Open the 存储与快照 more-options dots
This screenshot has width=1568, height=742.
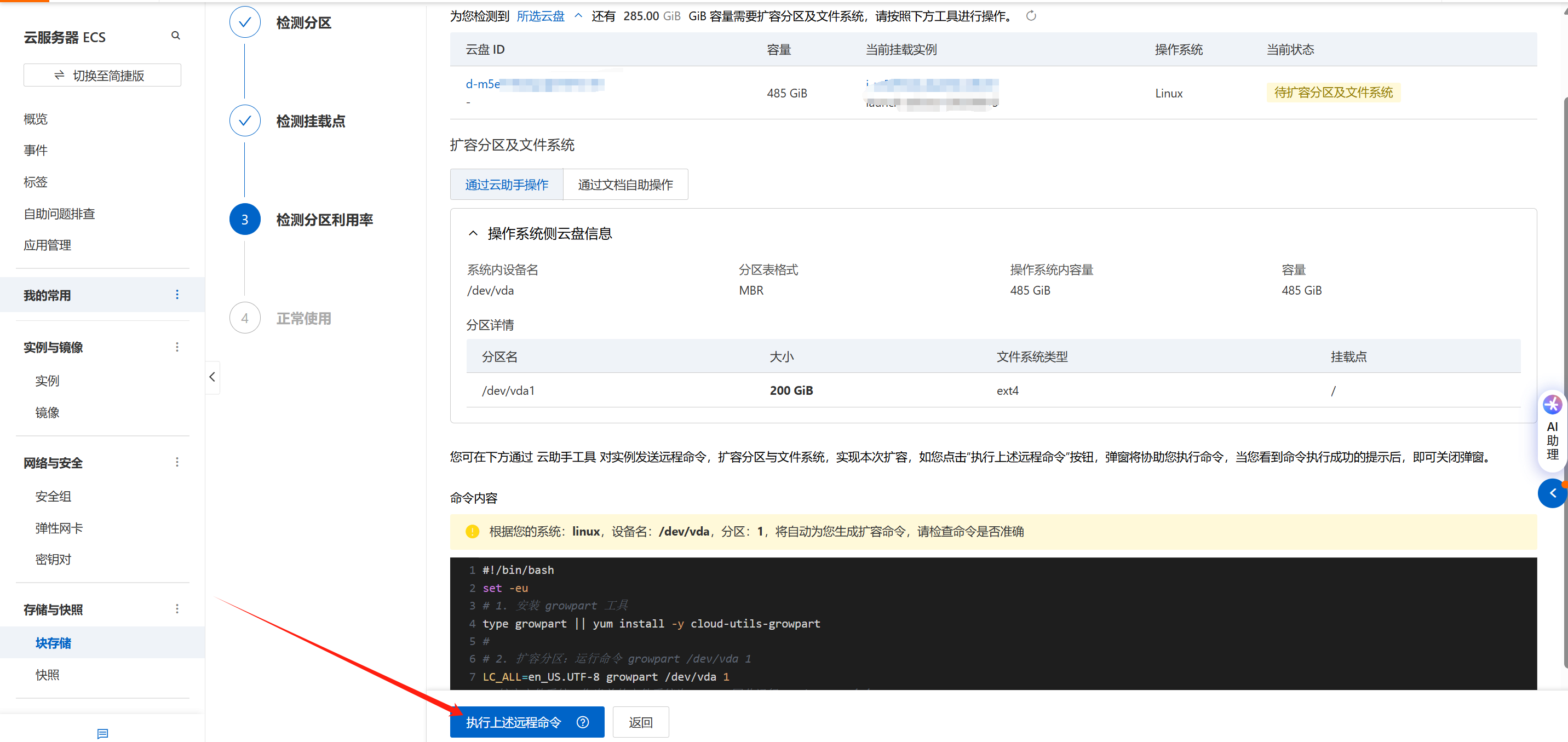point(177,609)
